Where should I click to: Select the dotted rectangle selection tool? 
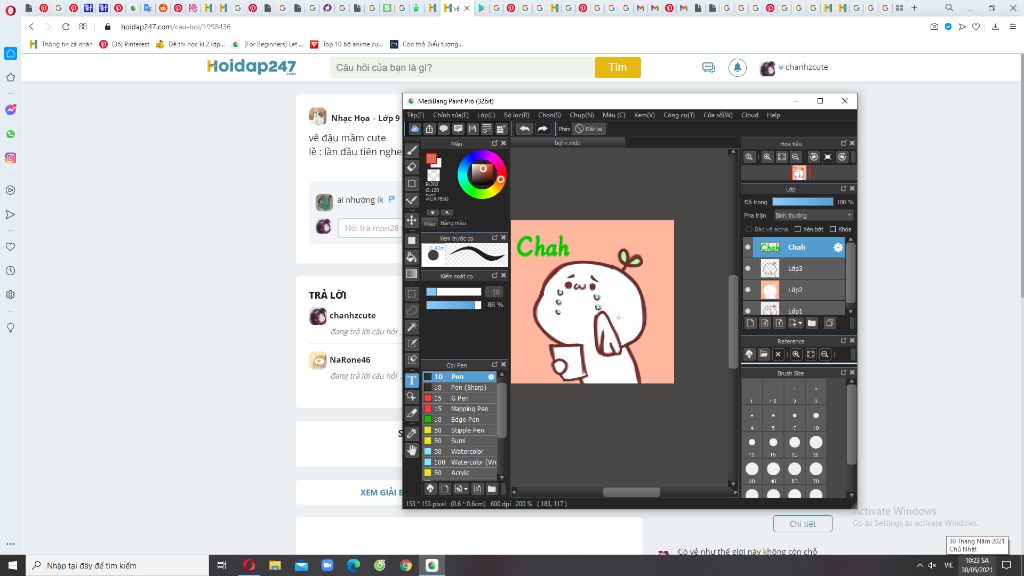412,294
